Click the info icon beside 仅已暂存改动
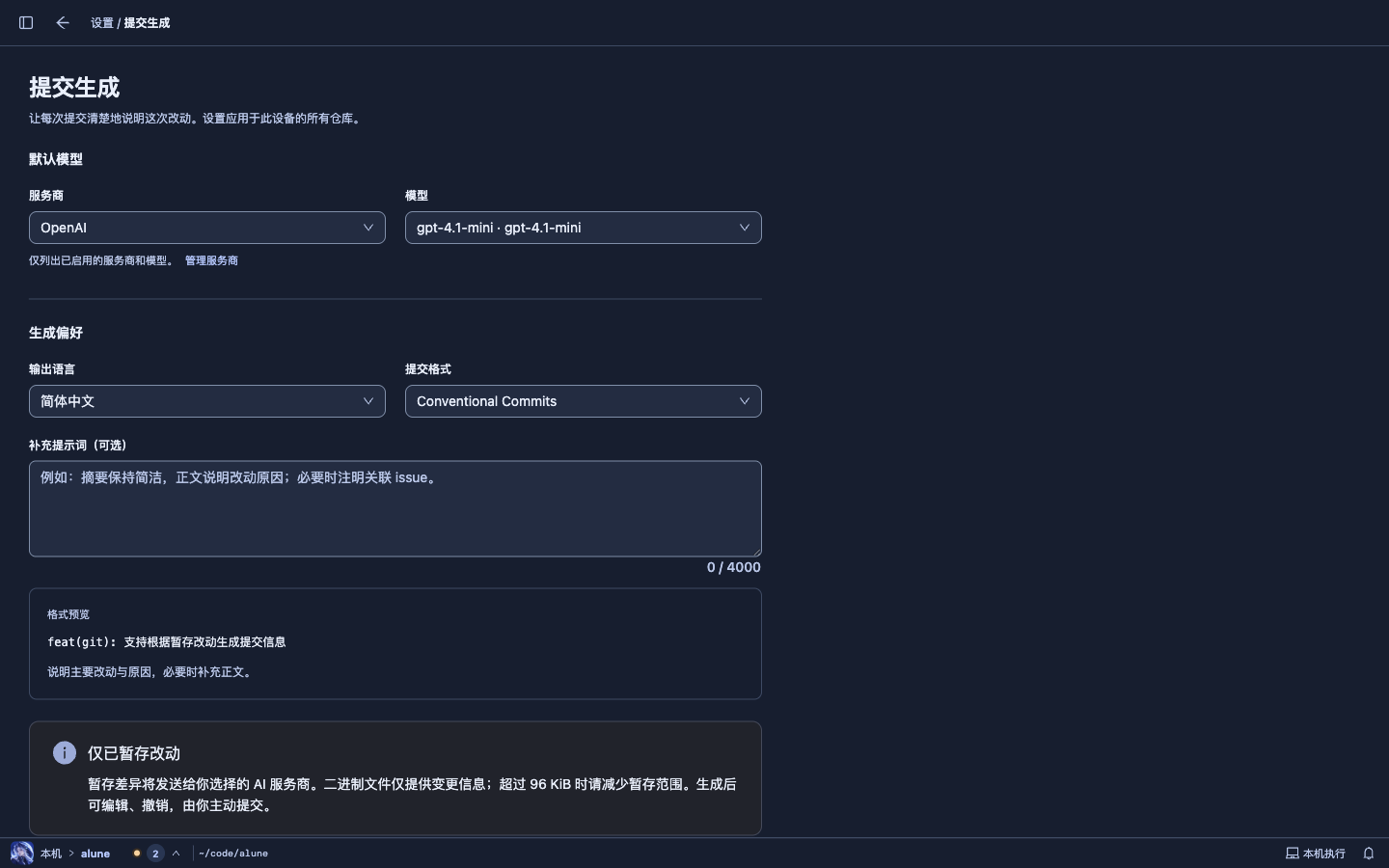The width and height of the screenshot is (1389, 868). pyautogui.click(x=65, y=753)
